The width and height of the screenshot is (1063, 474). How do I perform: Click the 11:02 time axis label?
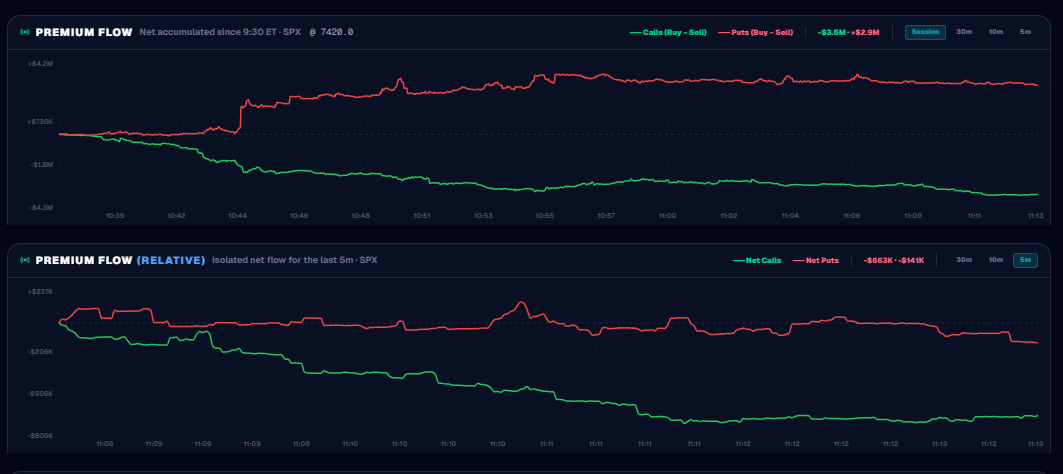coord(729,216)
